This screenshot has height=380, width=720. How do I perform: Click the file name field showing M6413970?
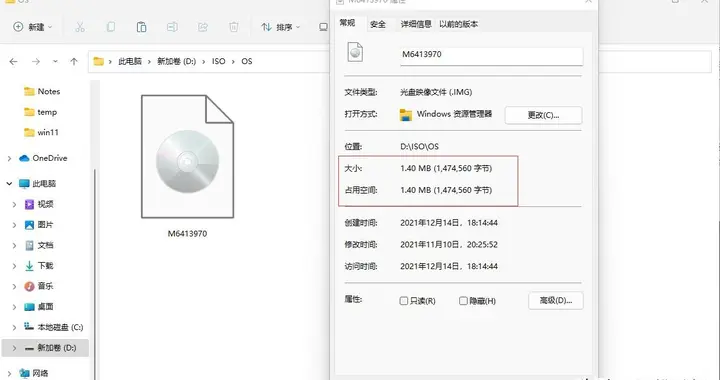[x=491, y=55]
